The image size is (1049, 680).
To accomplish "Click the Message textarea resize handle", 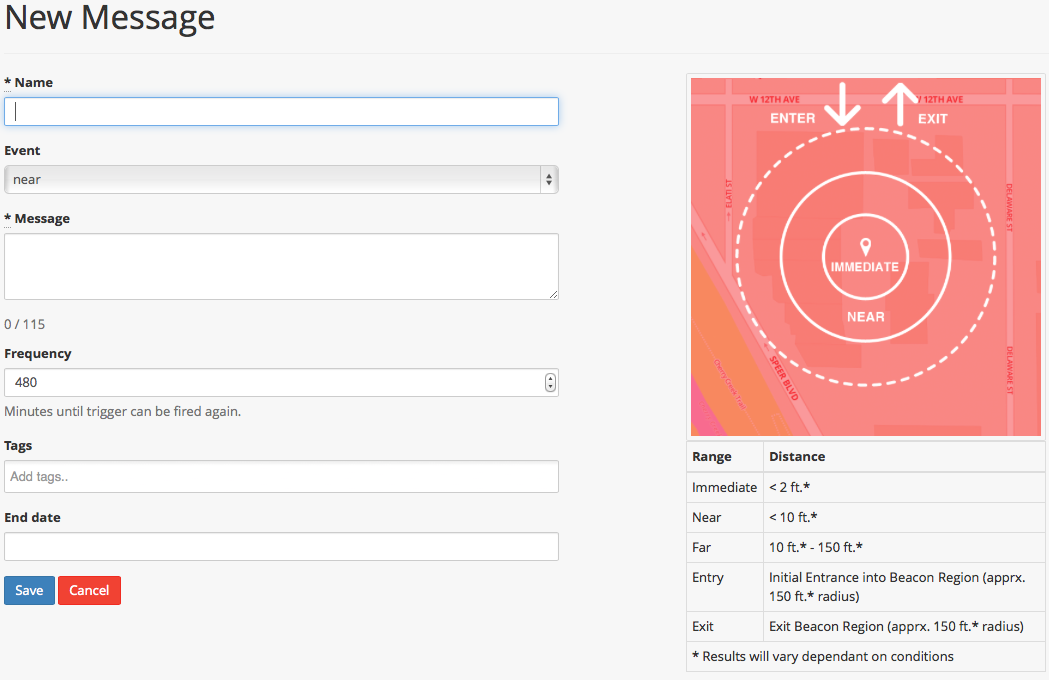I will (553, 294).
